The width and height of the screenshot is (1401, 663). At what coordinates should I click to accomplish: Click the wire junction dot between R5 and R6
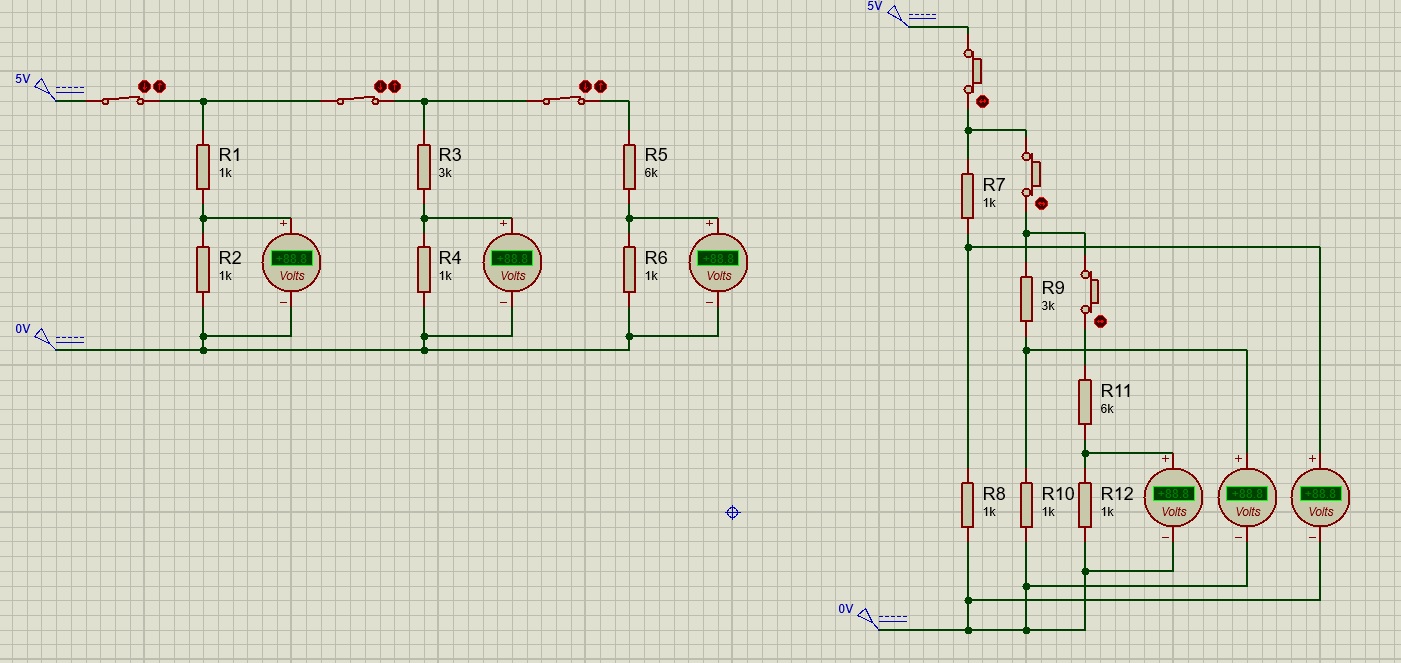[629, 218]
